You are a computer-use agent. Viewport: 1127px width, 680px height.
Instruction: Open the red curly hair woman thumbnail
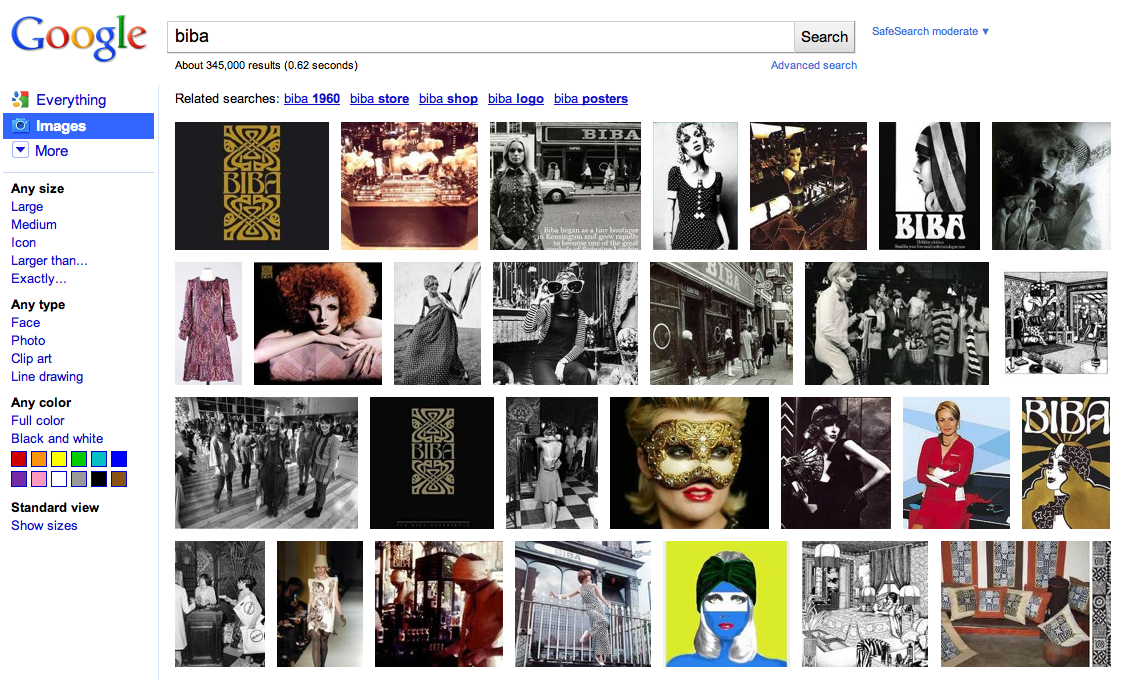[318, 323]
